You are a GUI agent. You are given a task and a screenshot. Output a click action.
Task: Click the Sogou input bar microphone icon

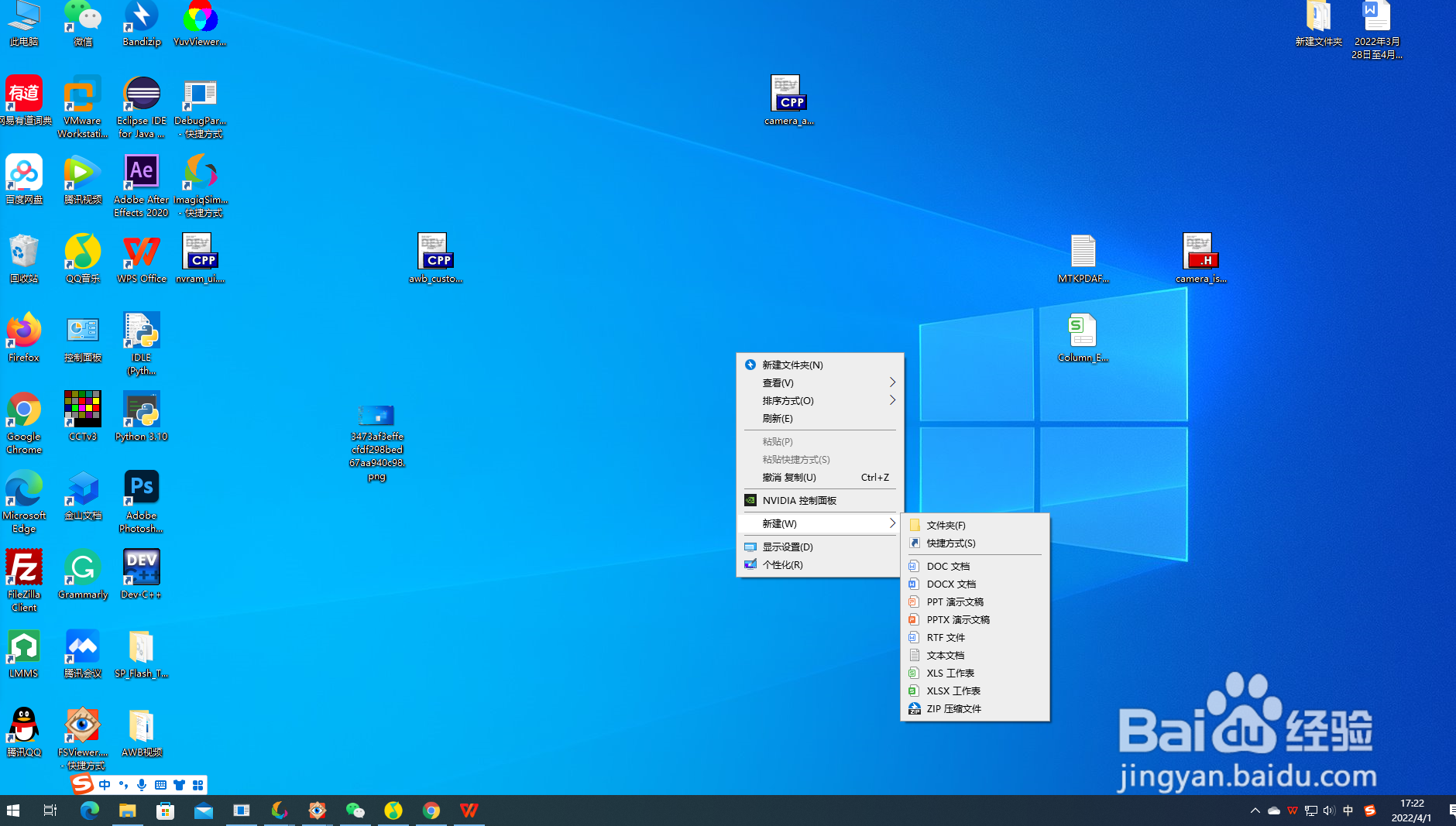pos(142,784)
